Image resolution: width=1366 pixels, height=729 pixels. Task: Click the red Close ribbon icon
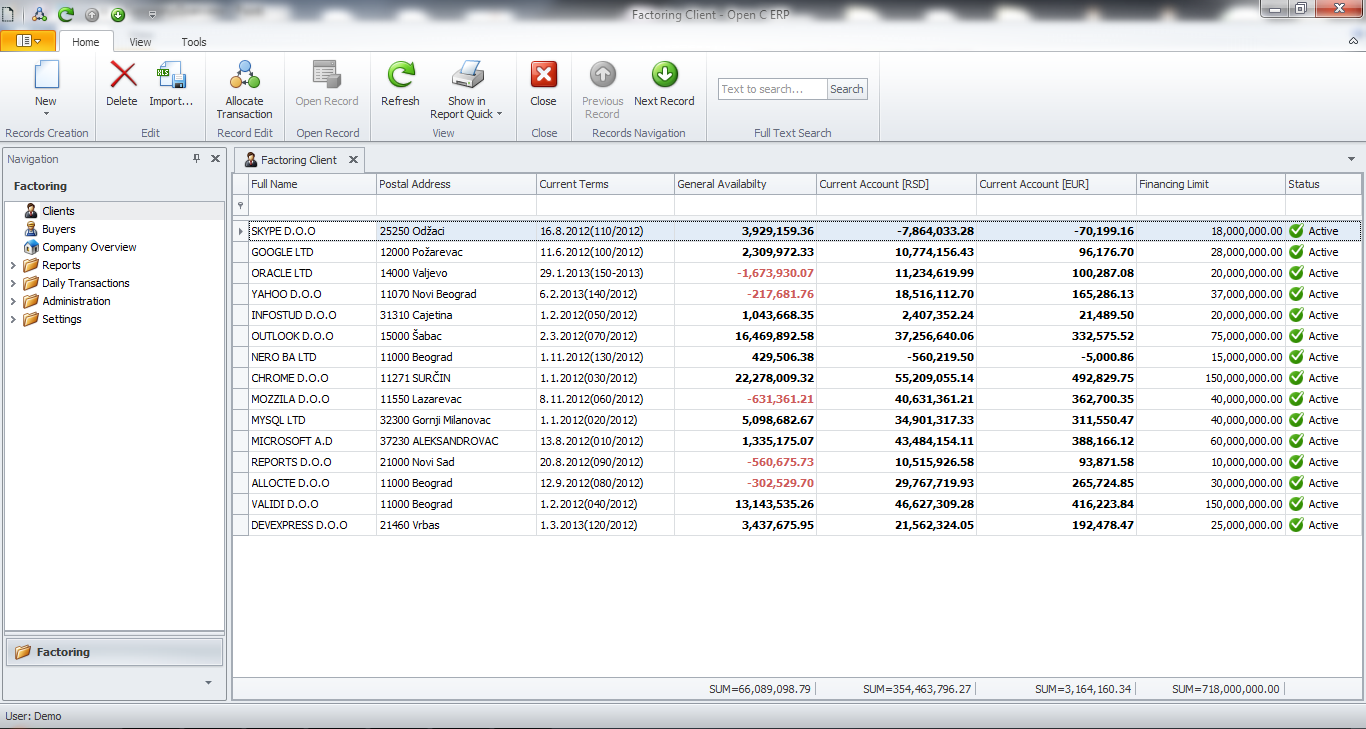click(x=544, y=75)
